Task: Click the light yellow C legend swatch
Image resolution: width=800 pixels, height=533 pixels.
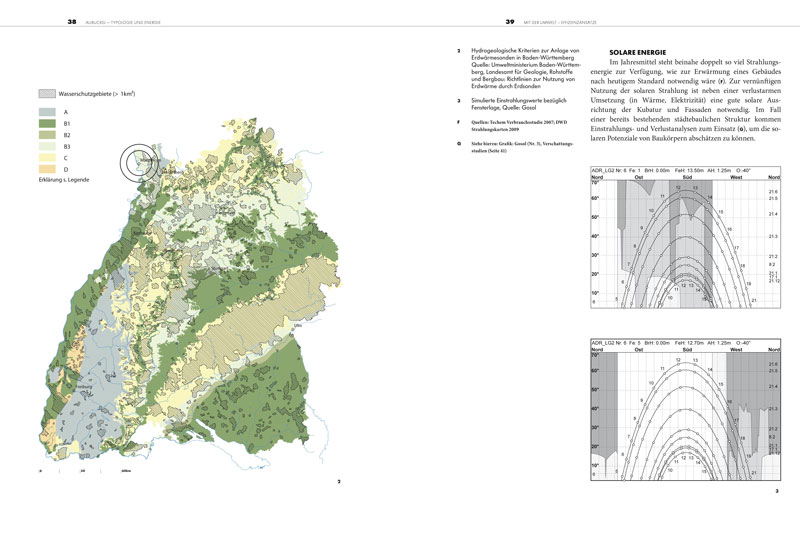Action: [x=45, y=157]
